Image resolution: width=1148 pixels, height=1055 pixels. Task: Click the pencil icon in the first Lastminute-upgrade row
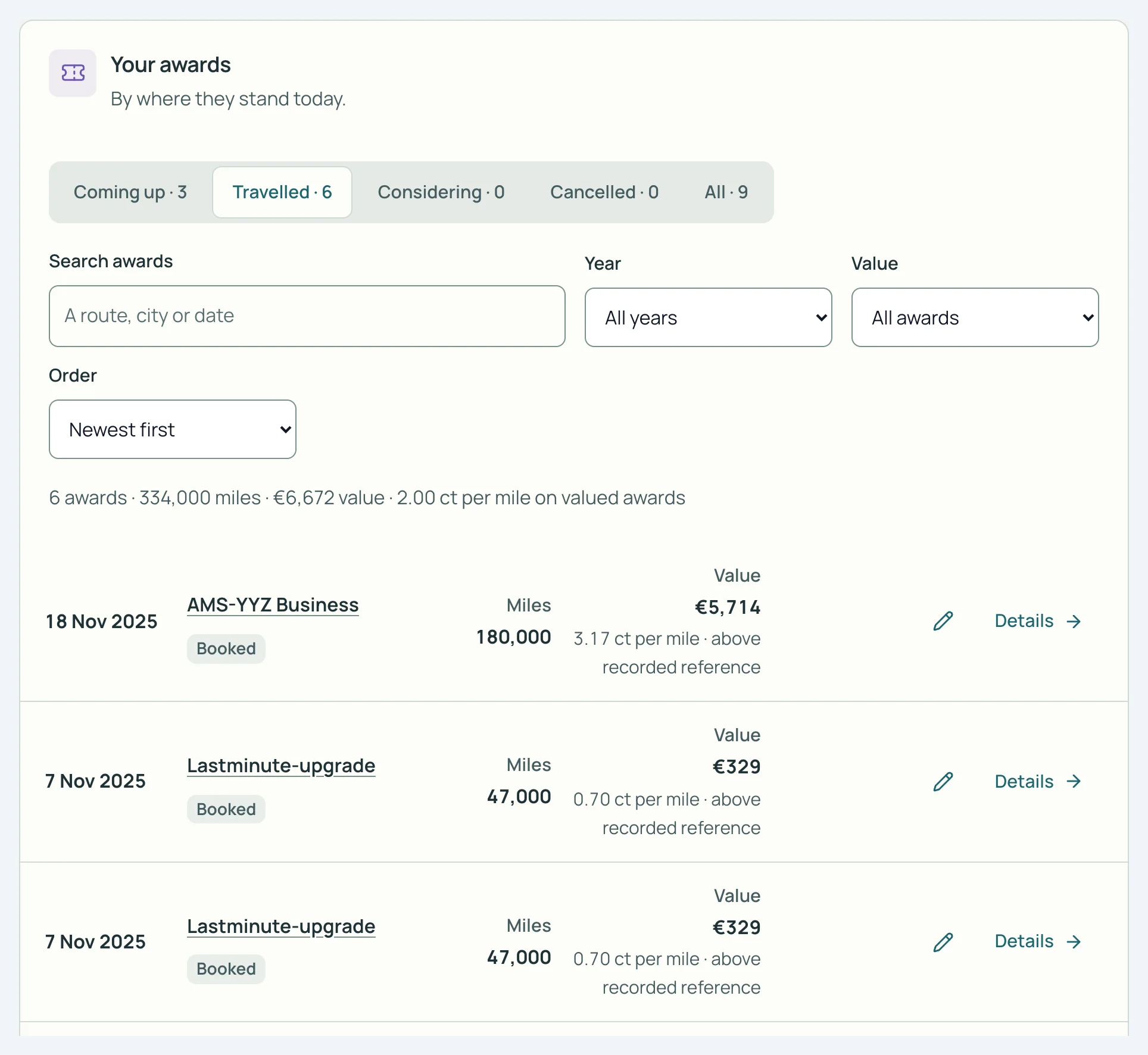[x=943, y=781]
